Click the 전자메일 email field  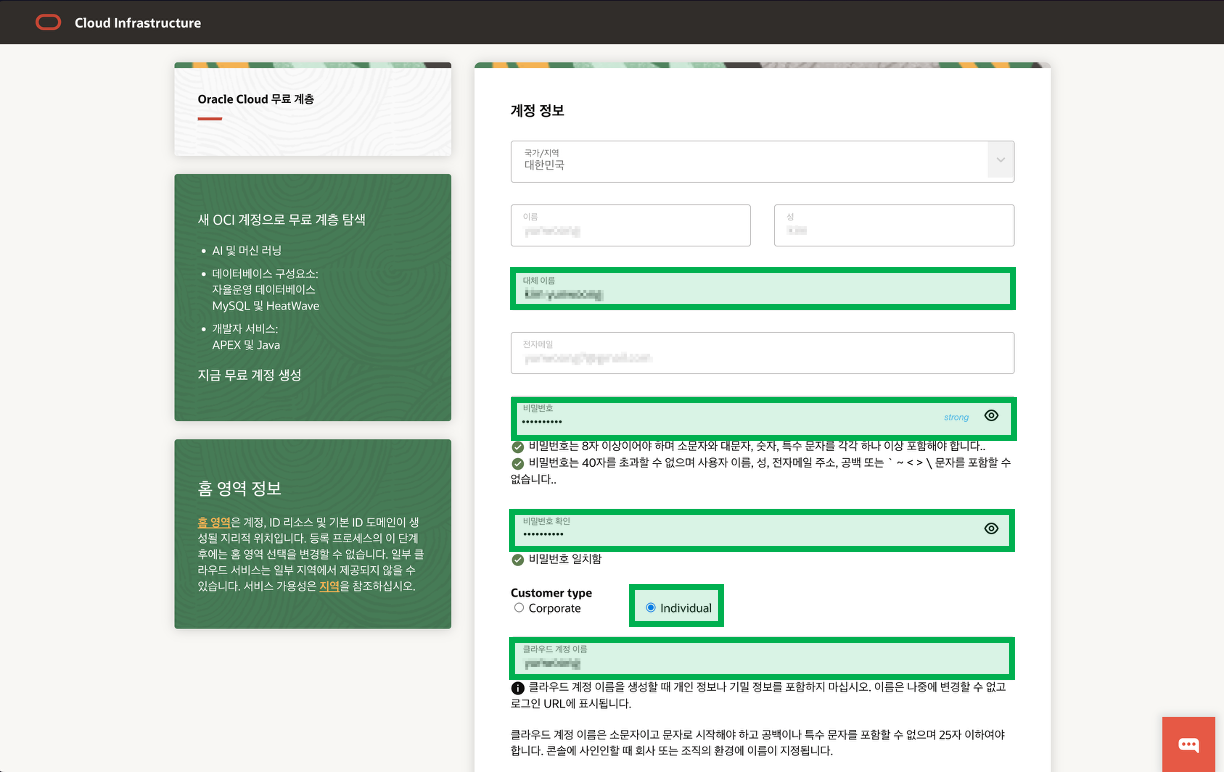(762, 353)
